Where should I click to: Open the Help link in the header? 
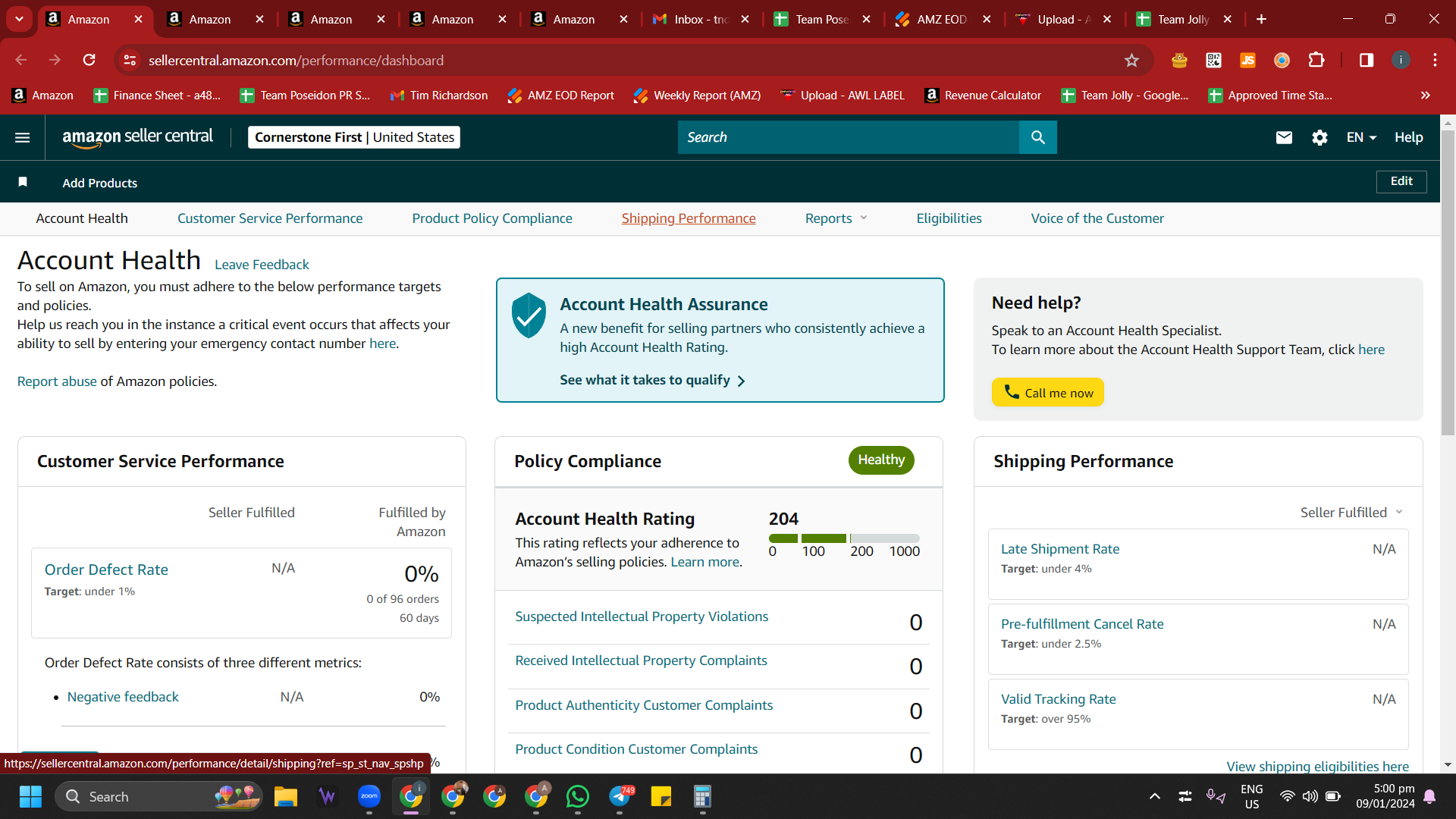coord(1408,137)
